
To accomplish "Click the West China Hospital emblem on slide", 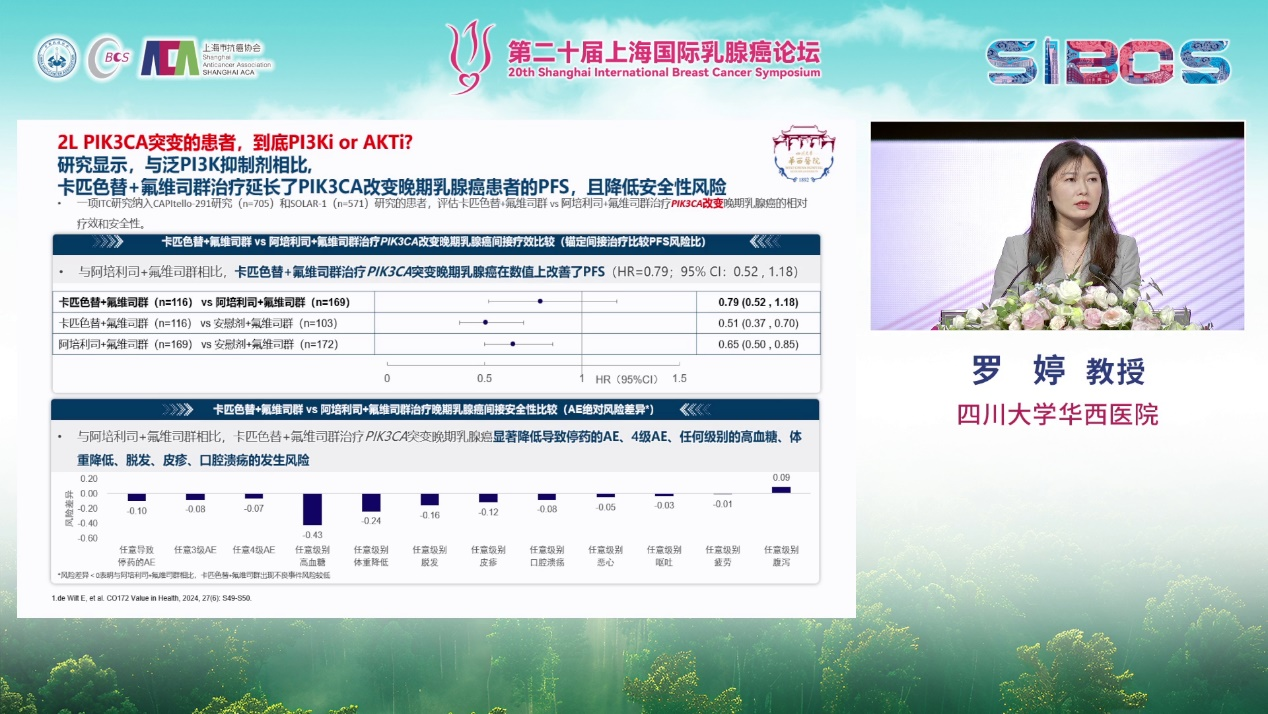I will (x=805, y=153).
